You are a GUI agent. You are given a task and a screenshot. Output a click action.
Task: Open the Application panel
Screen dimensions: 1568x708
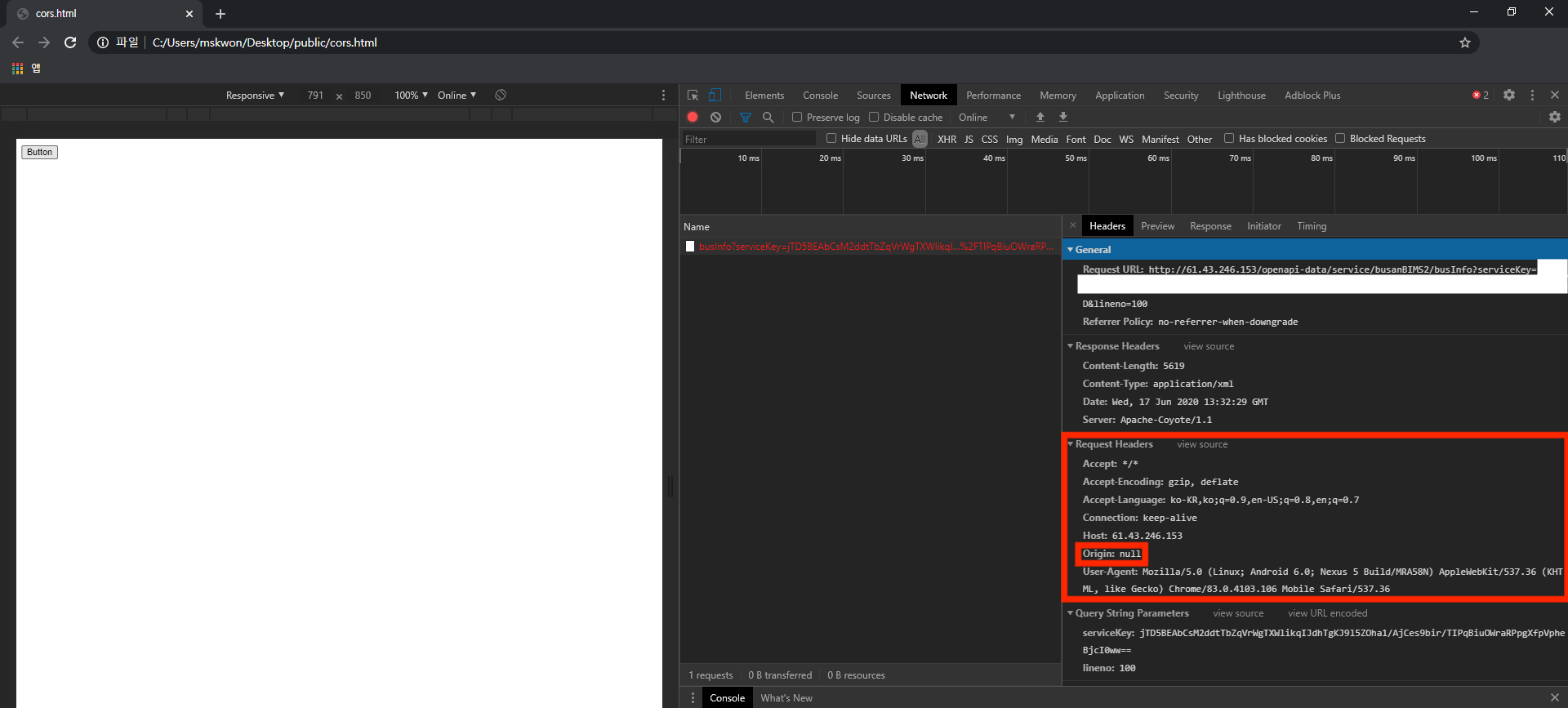pyautogui.click(x=1120, y=96)
